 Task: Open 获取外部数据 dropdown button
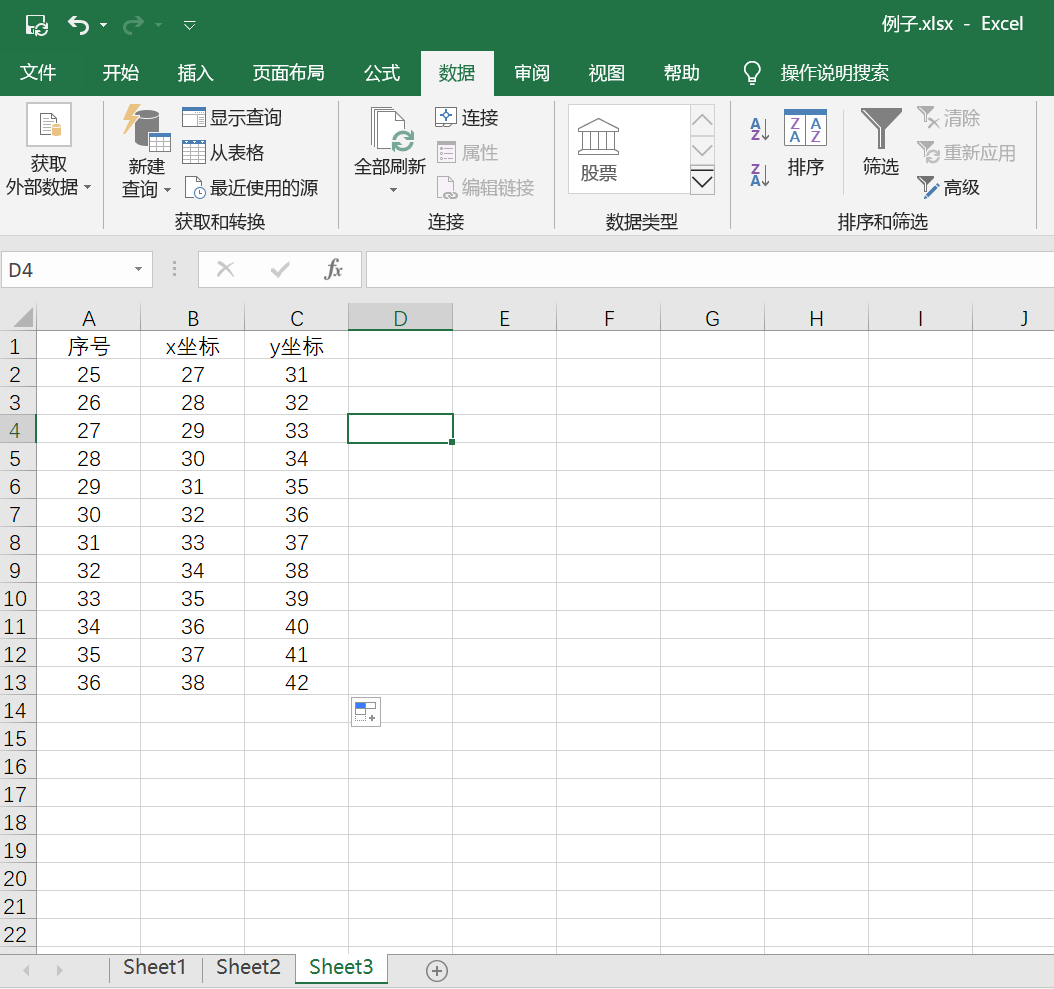click(48, 151)
